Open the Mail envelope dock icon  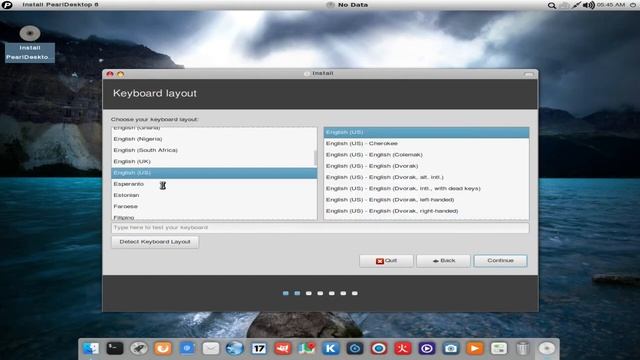[x=211, y=348]
